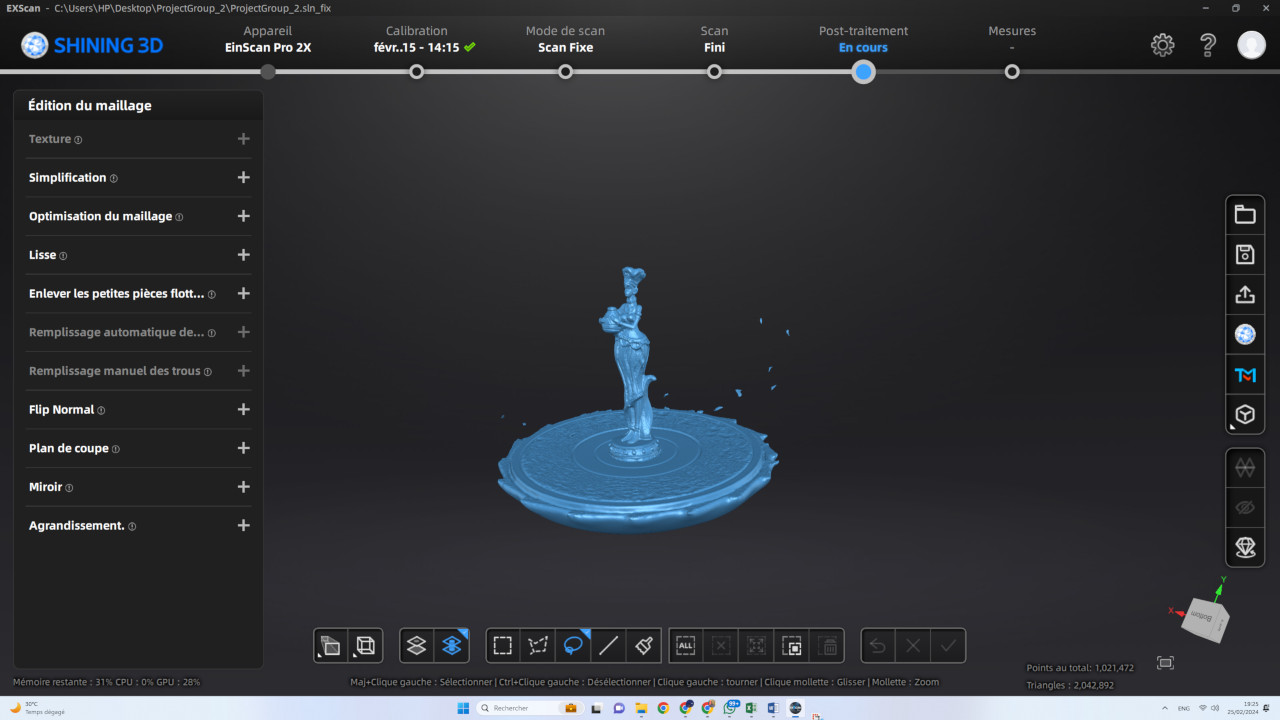1280x720 pixels.
Task: Click the cube model icon in right toolbar
Action: [x=1245, y=414]
